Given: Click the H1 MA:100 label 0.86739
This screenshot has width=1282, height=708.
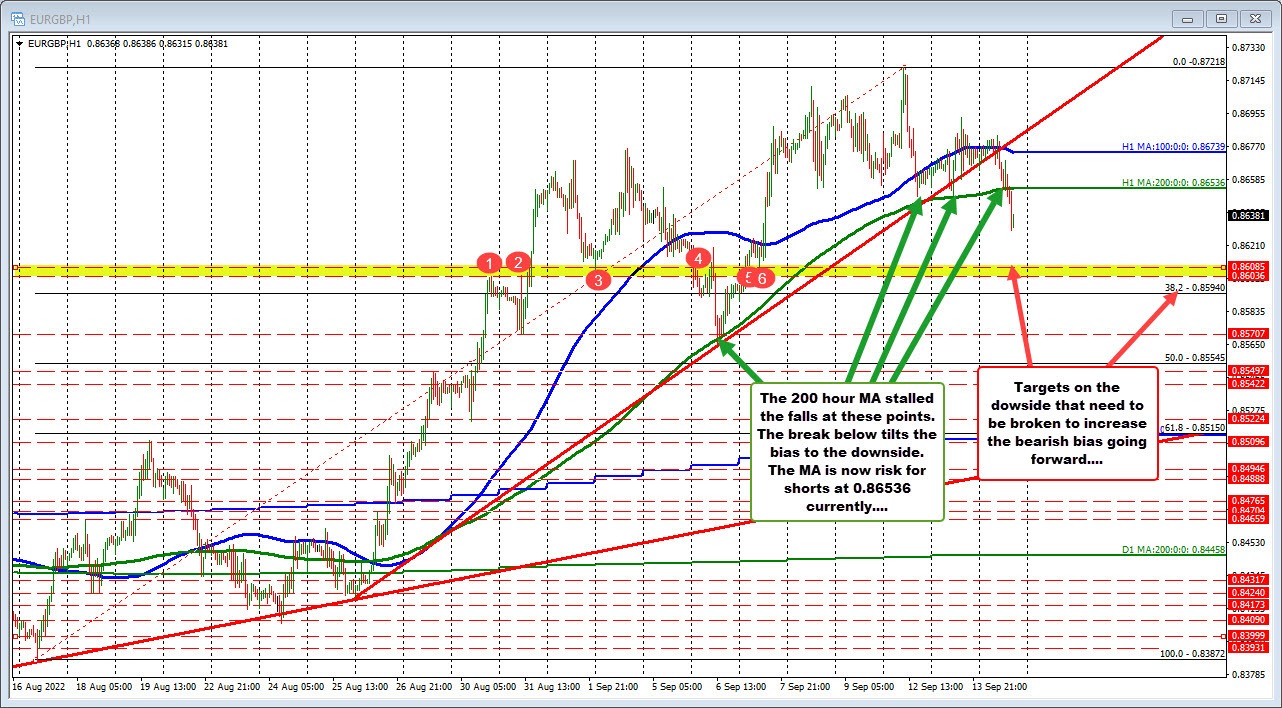Looking at the screenshot, I should pyautogui.click(x=1173, y=146).
